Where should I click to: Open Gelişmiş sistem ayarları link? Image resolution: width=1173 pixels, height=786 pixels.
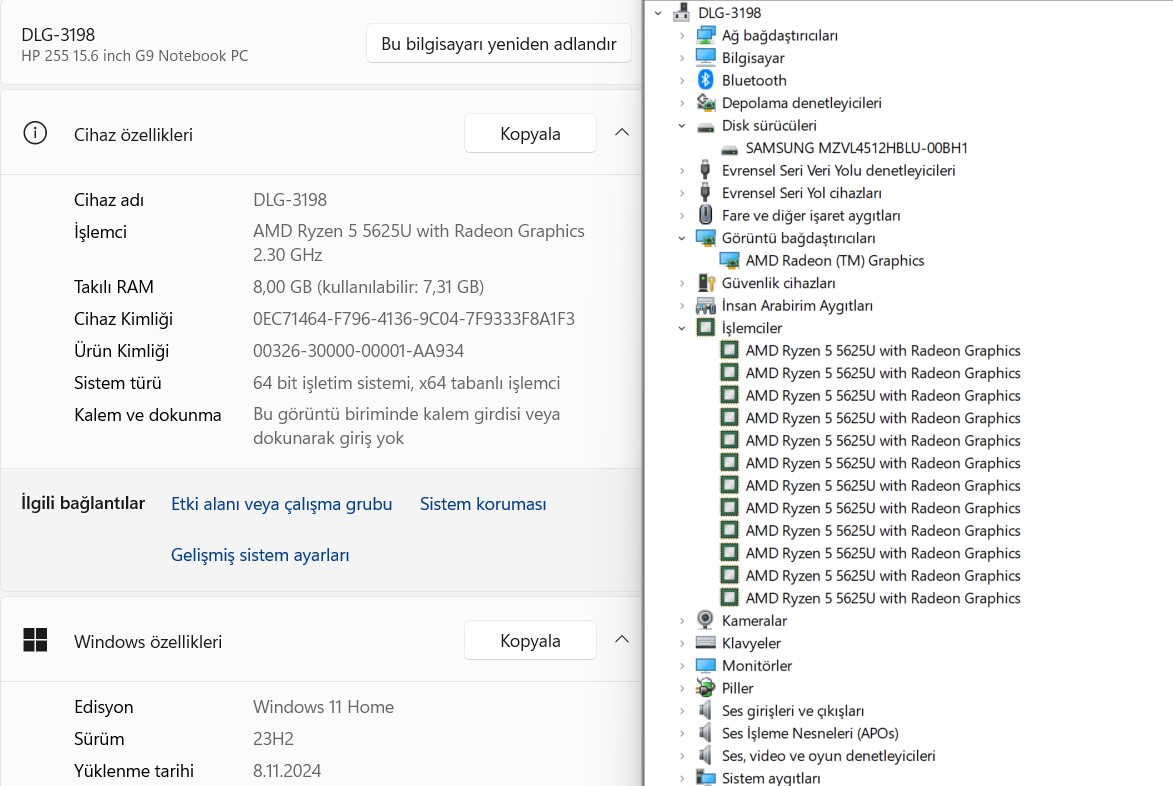[x=260, y=555]
